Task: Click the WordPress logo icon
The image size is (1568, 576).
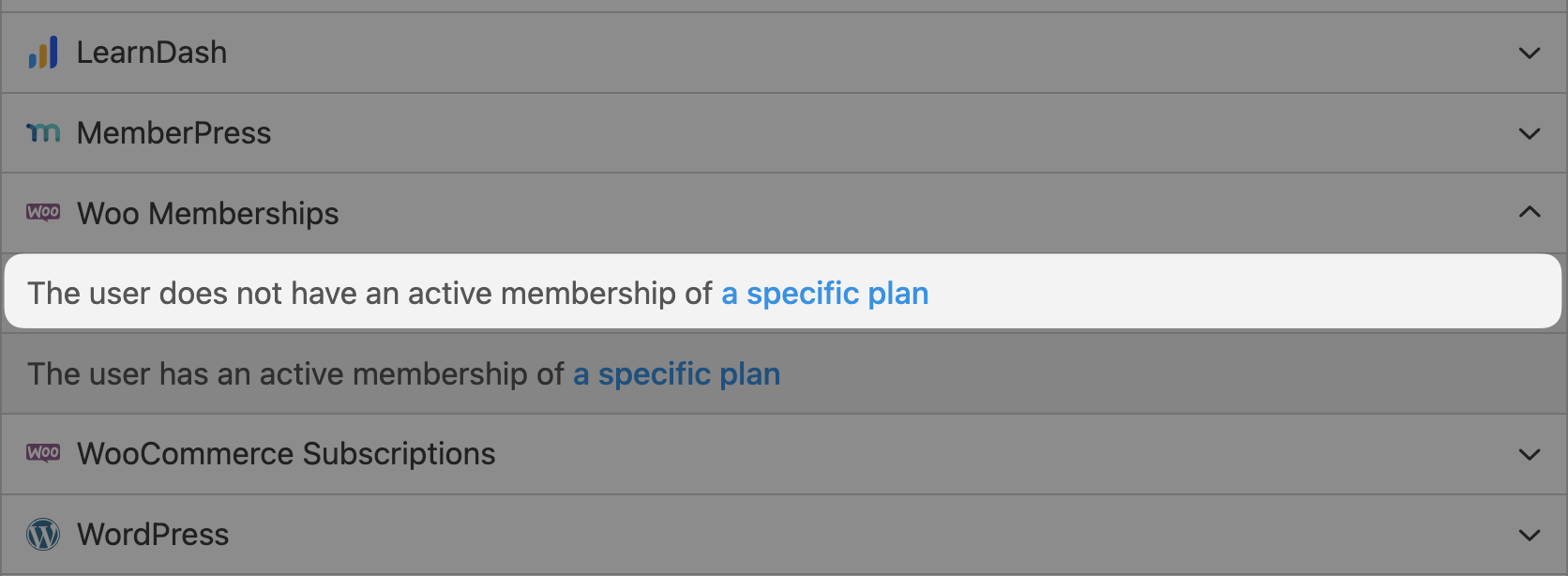Action: coord(43,534)
